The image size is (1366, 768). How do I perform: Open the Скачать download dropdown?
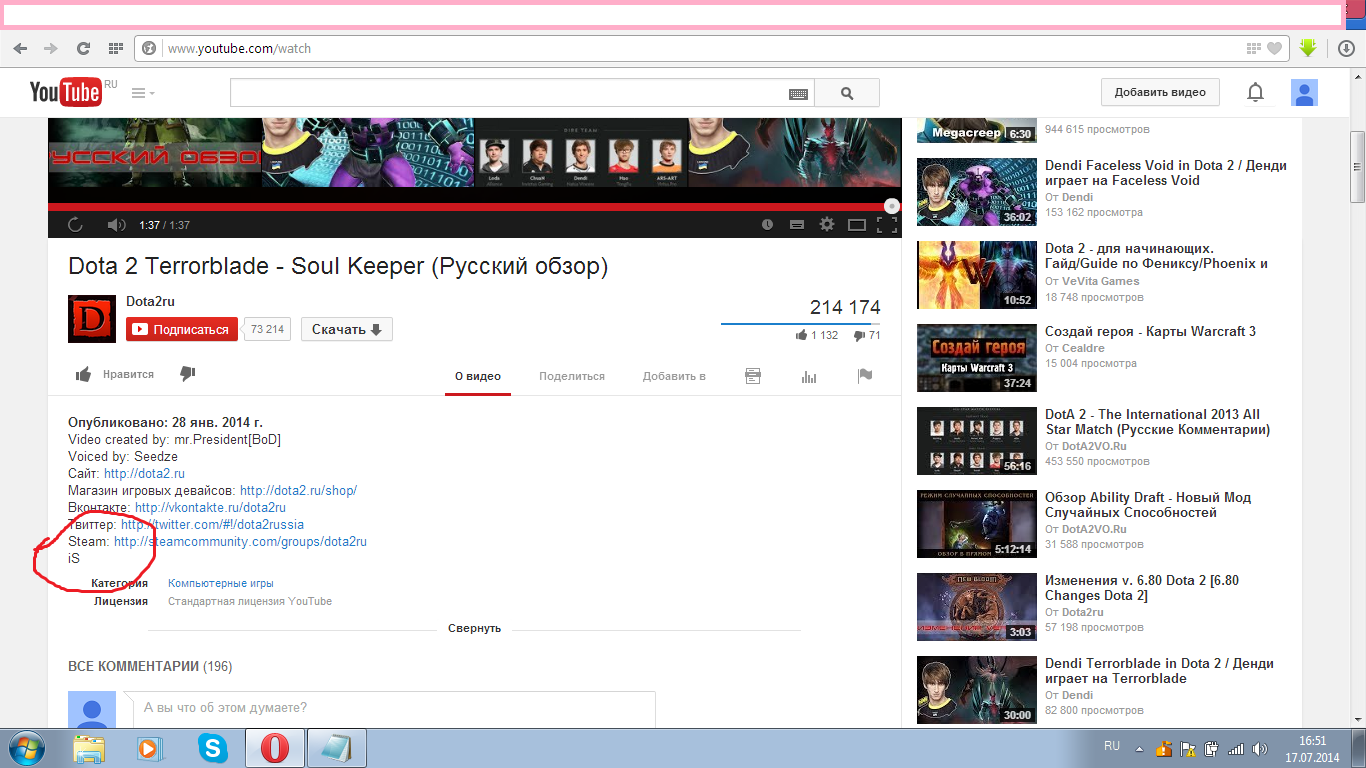(x=347, y=329)
